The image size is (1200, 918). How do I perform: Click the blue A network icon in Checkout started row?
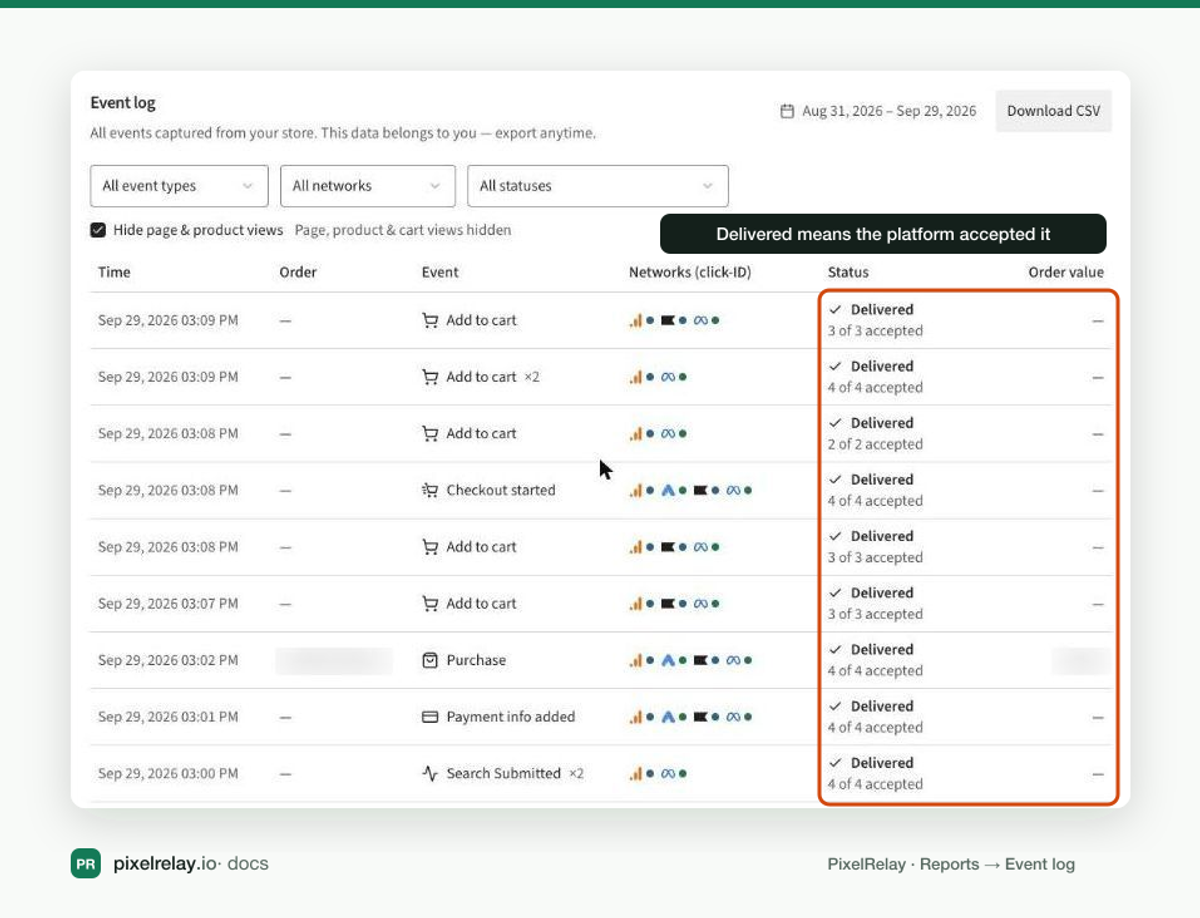[x=669, y=491]
